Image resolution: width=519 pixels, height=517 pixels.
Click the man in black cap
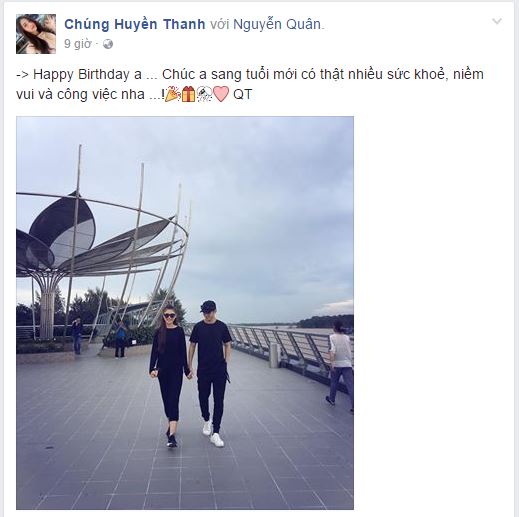click(x=211, y=372)
